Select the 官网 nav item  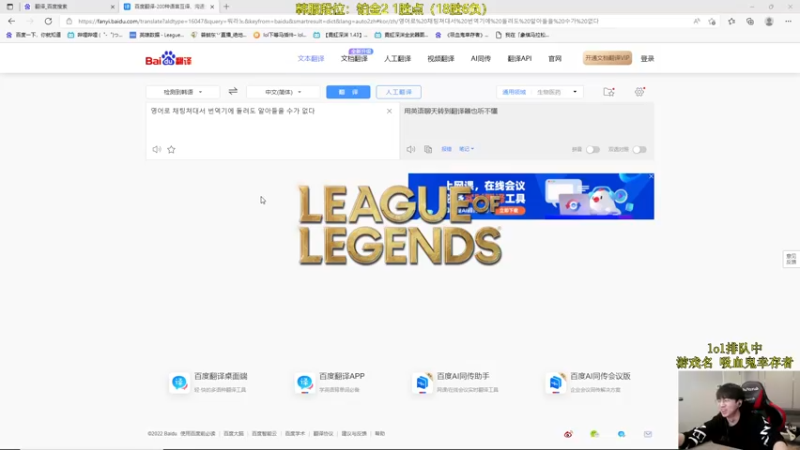pyautogui.click(x=555, y=59)
